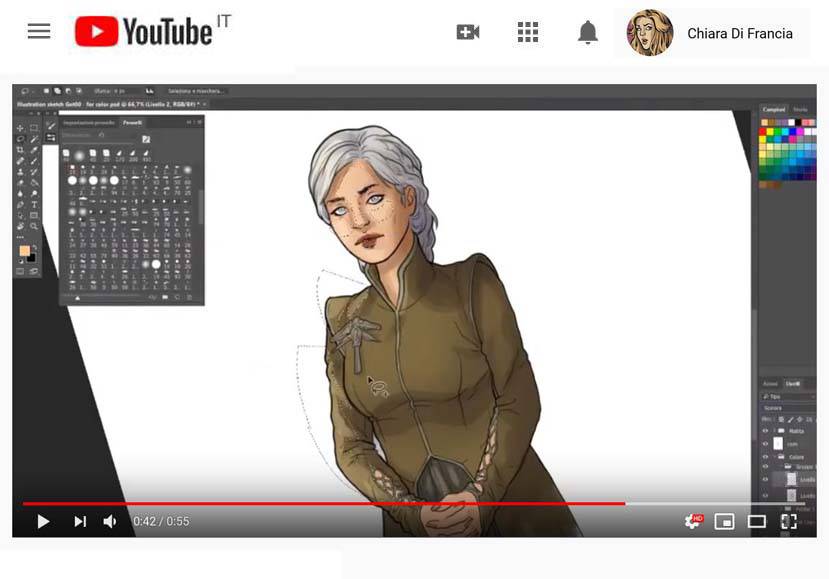Choose the Add to selection option
Viewport: 829px width, 579px height.
(58, 91)
